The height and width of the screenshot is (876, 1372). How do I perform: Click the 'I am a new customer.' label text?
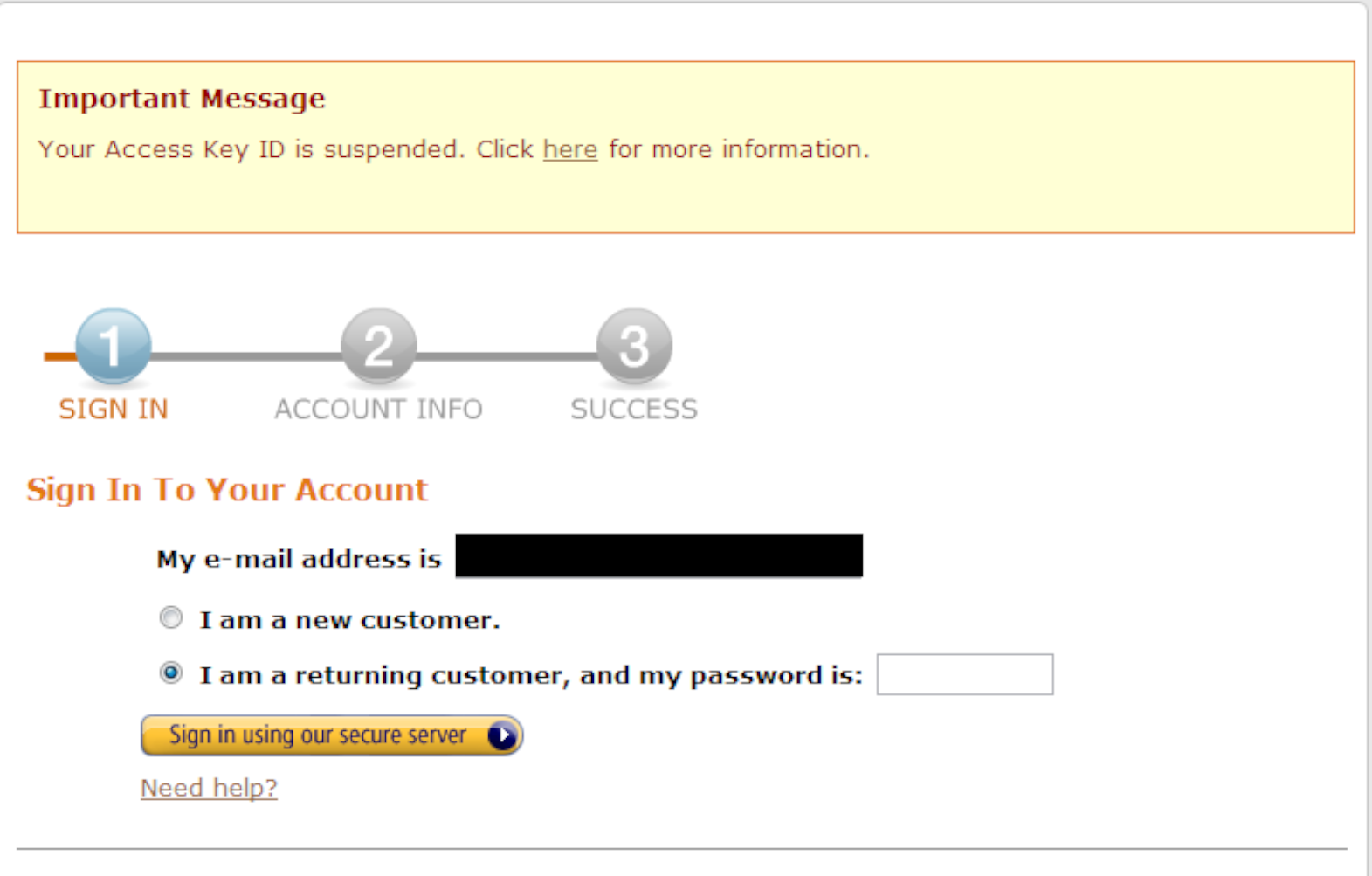click(349, 620)
